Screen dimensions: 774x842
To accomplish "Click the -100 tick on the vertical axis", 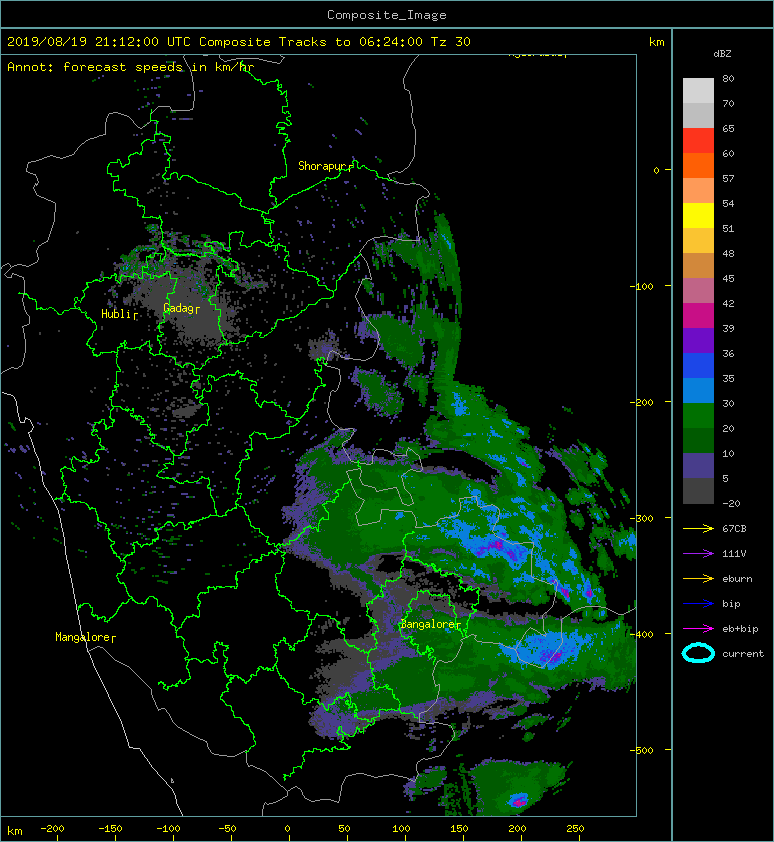I will (642, 286).
